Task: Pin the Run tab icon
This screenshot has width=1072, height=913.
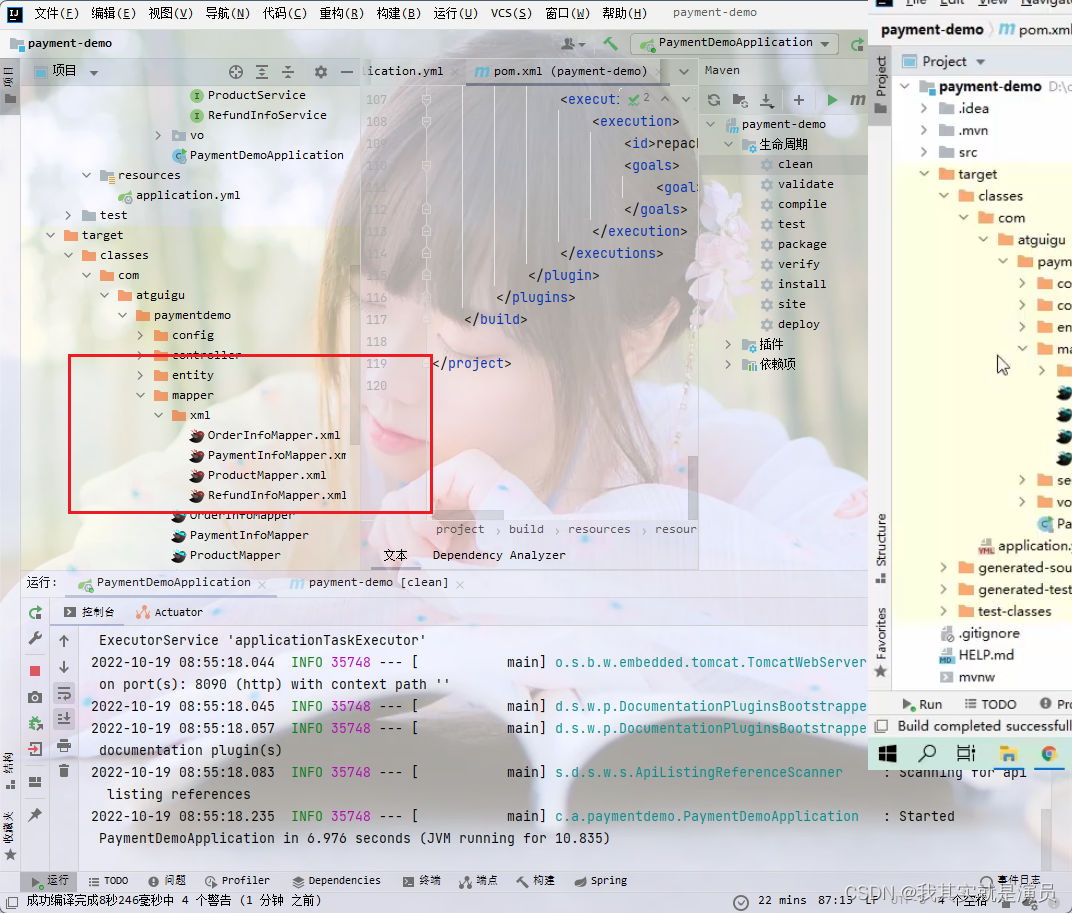Action: (35, 815)
